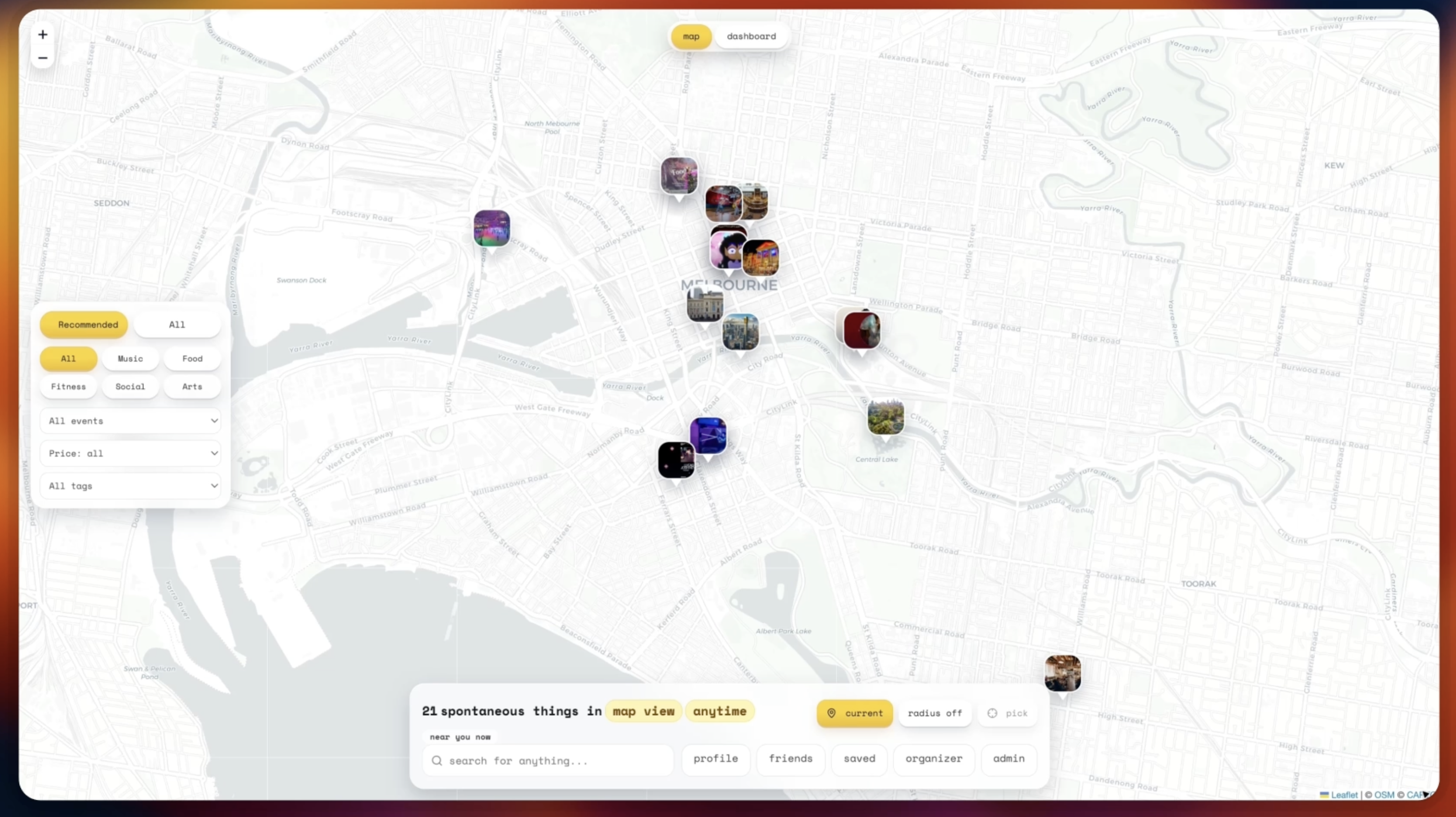The width and height of the screenshot is (1456, 817).
Task: Enable the Recommended filter
Action: coord(84,324)
